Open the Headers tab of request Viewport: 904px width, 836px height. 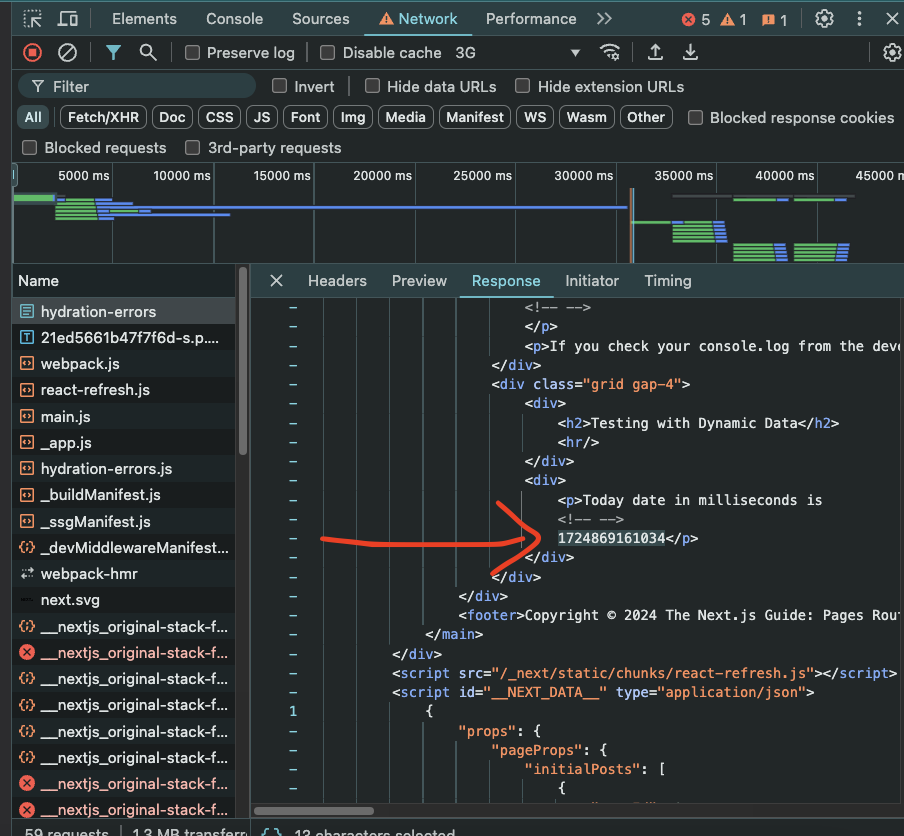(337, 281)
